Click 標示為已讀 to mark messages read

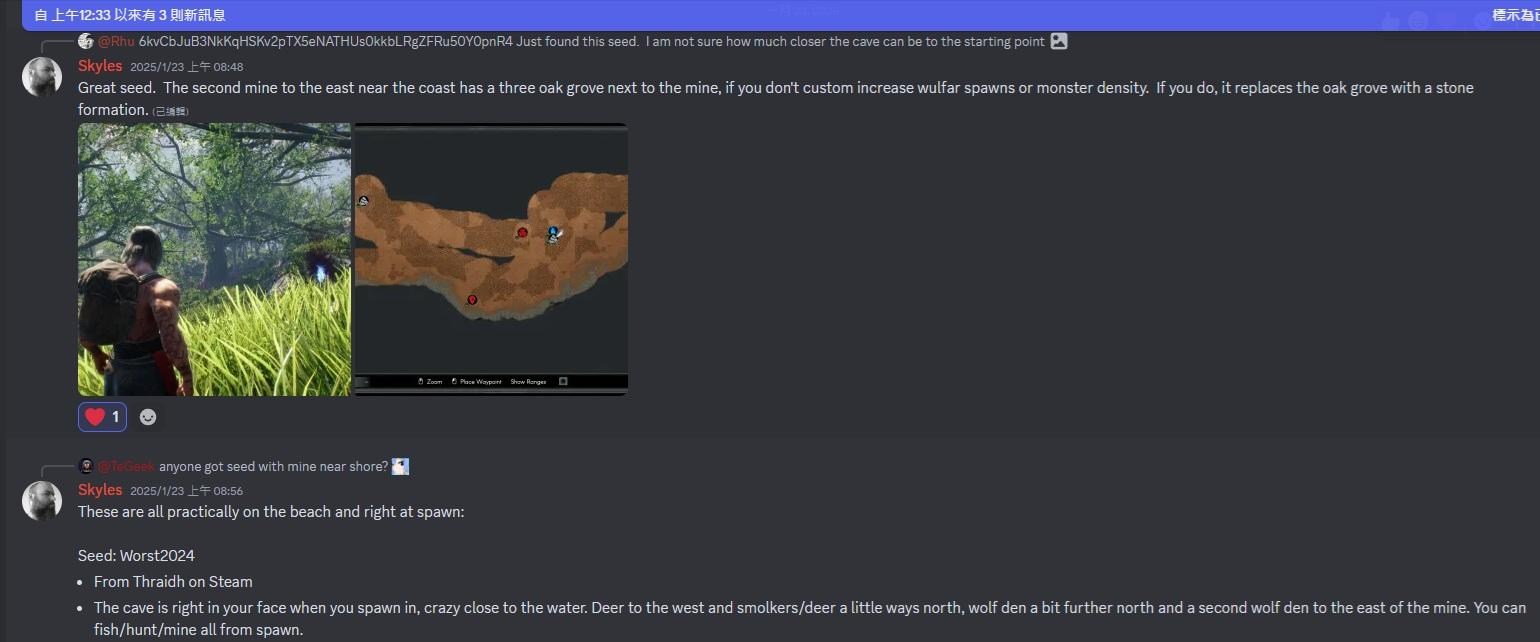(x=1512, y=15)
